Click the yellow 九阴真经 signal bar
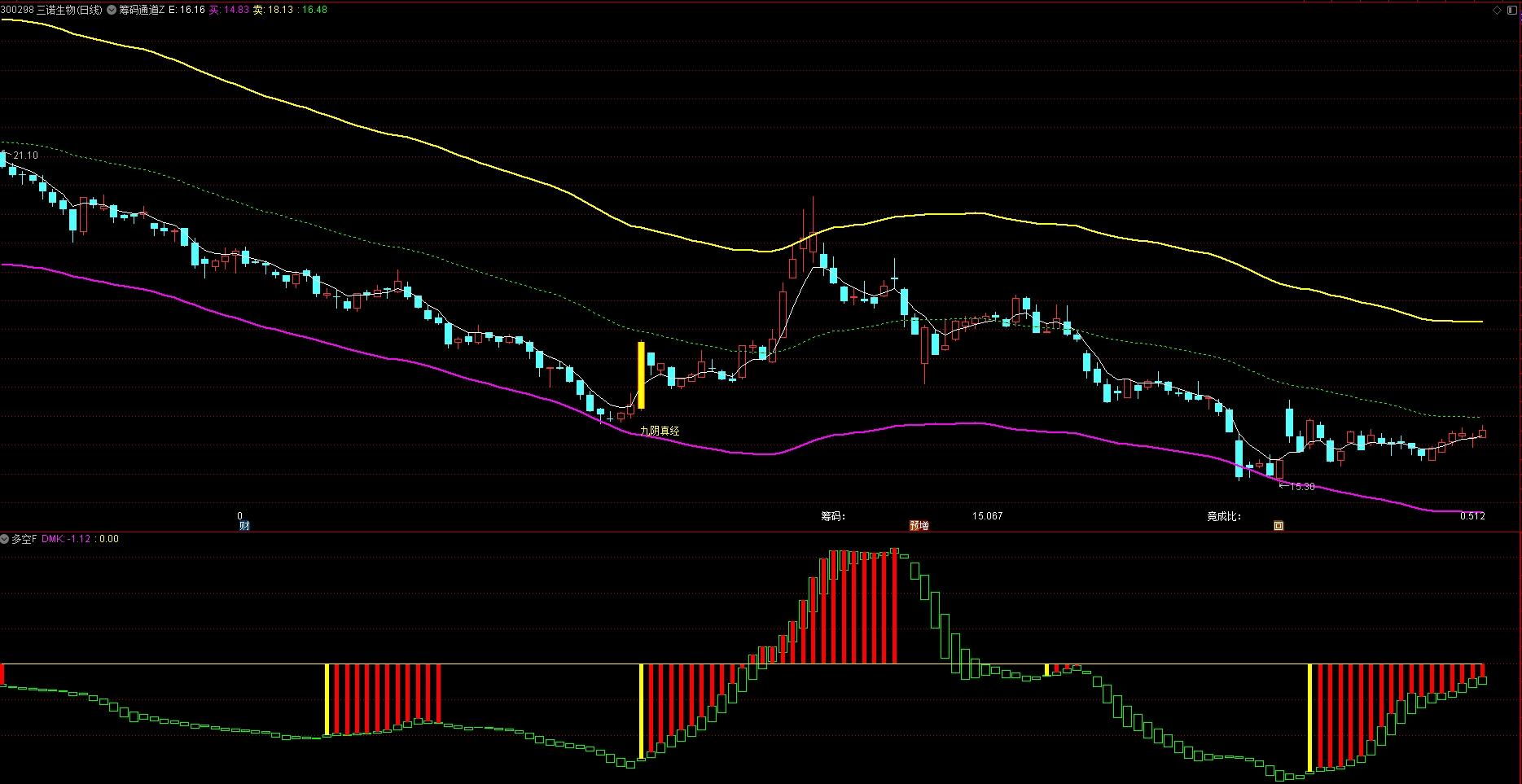The width and height of the screenshot is (1522, 784). 641,375
